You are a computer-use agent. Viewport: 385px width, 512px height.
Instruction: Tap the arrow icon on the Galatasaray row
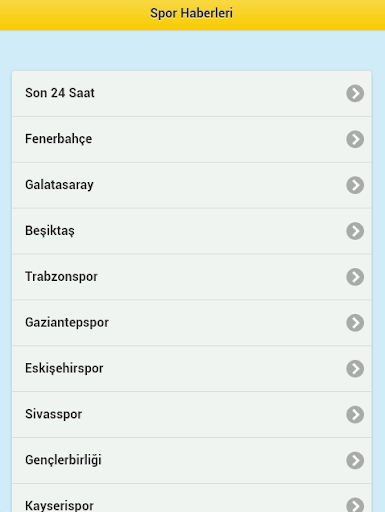point(355,185)
